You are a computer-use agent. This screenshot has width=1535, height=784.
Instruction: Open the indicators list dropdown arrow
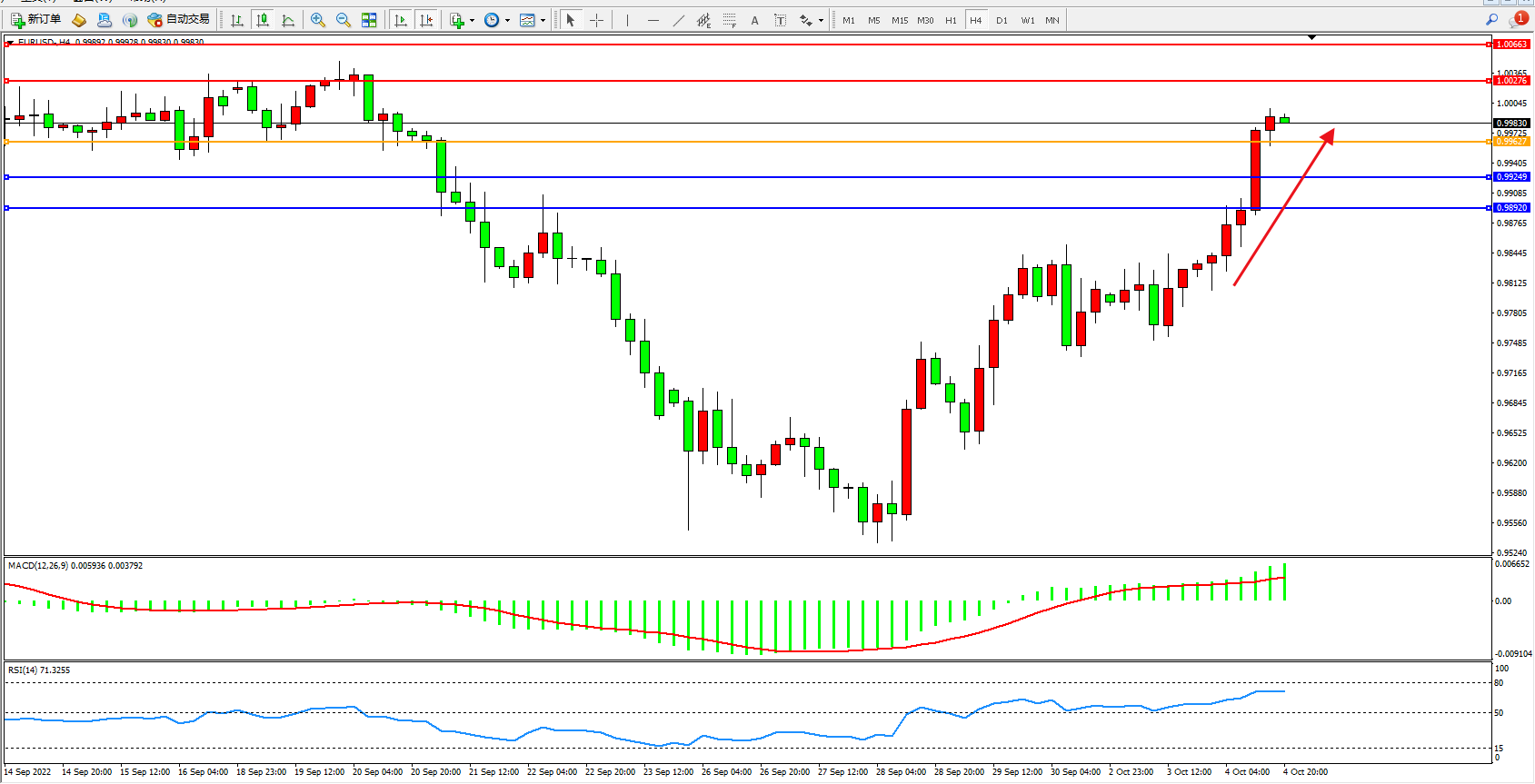472,20
